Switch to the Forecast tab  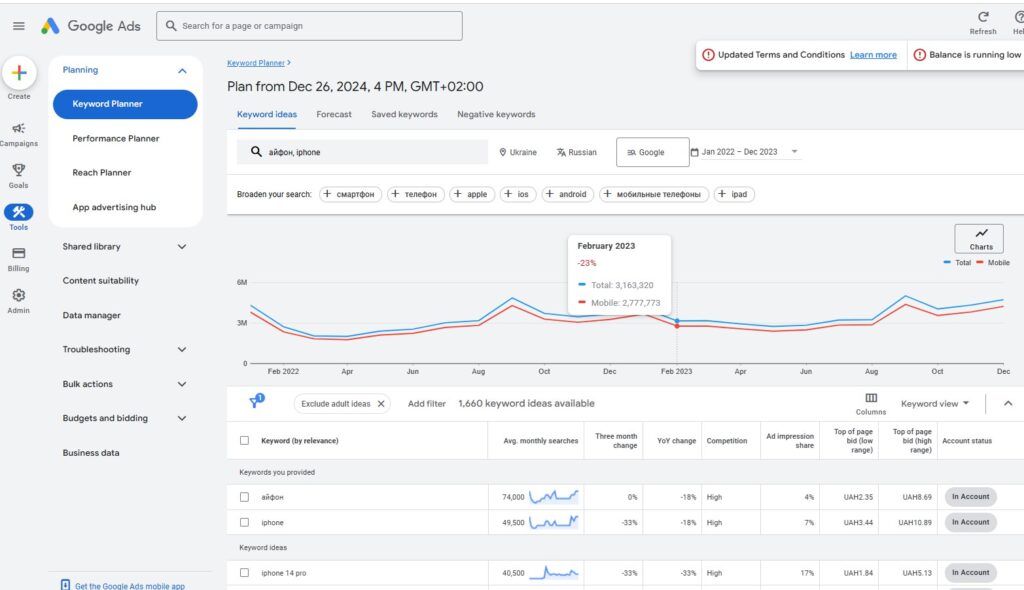[334, 114]
